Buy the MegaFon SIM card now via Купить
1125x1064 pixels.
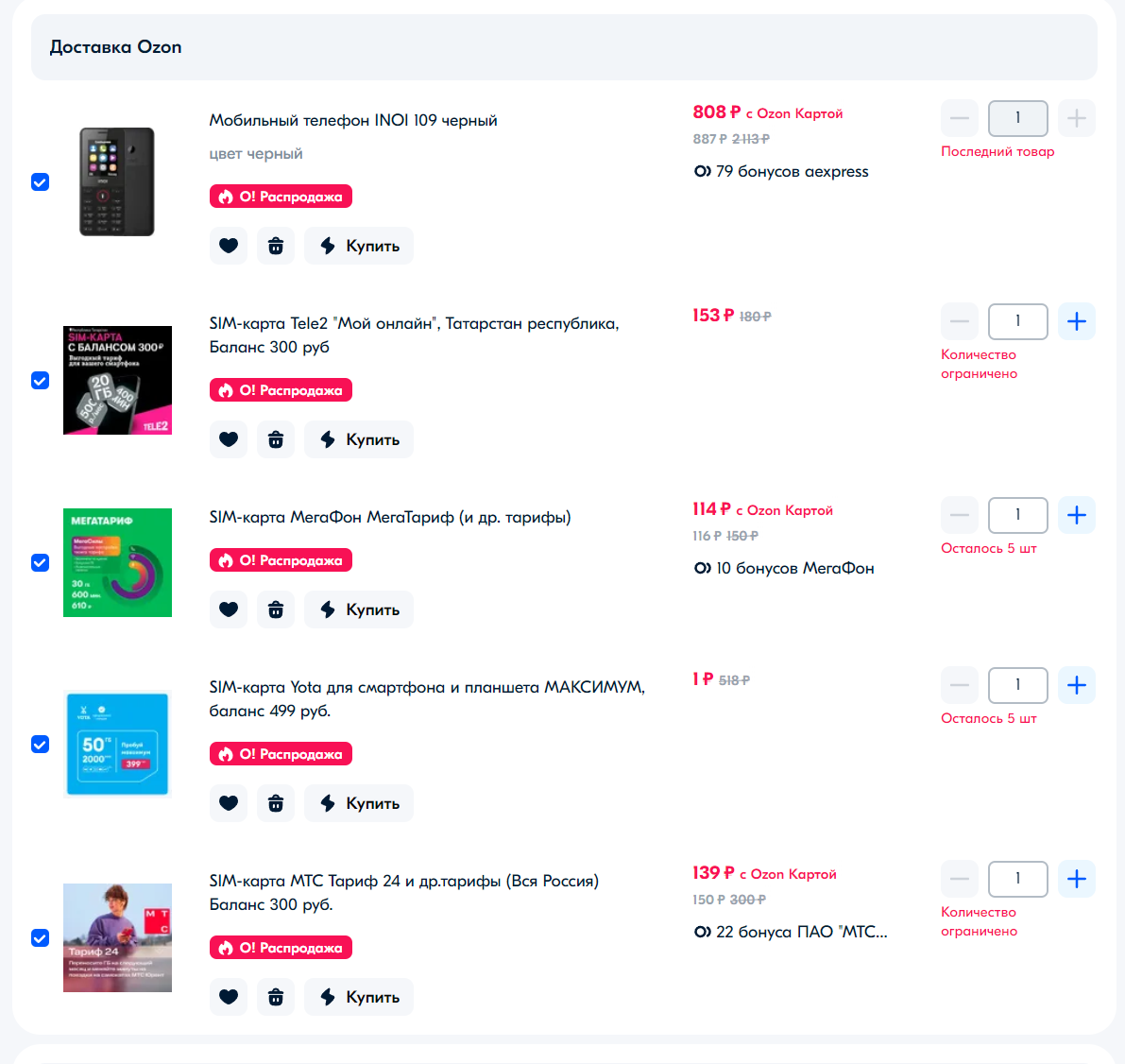[x=359, y=609]
